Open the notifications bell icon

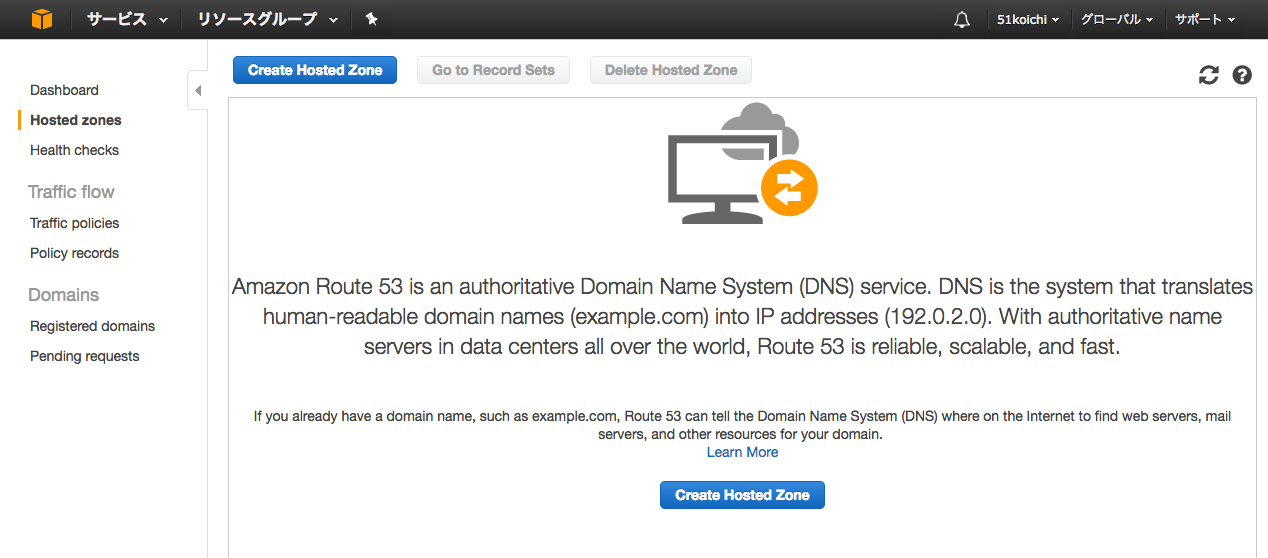point(962,20)
